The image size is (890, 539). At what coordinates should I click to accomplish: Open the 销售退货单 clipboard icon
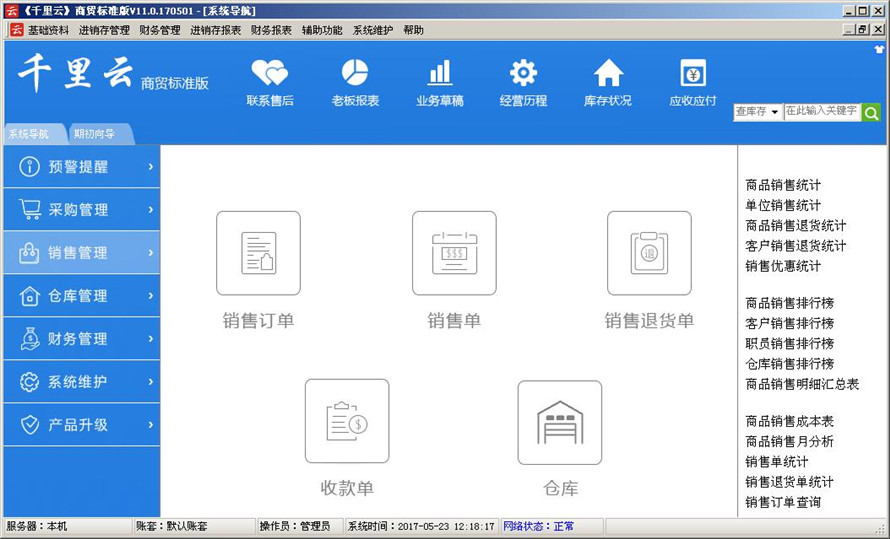click(x=649, y=253)
